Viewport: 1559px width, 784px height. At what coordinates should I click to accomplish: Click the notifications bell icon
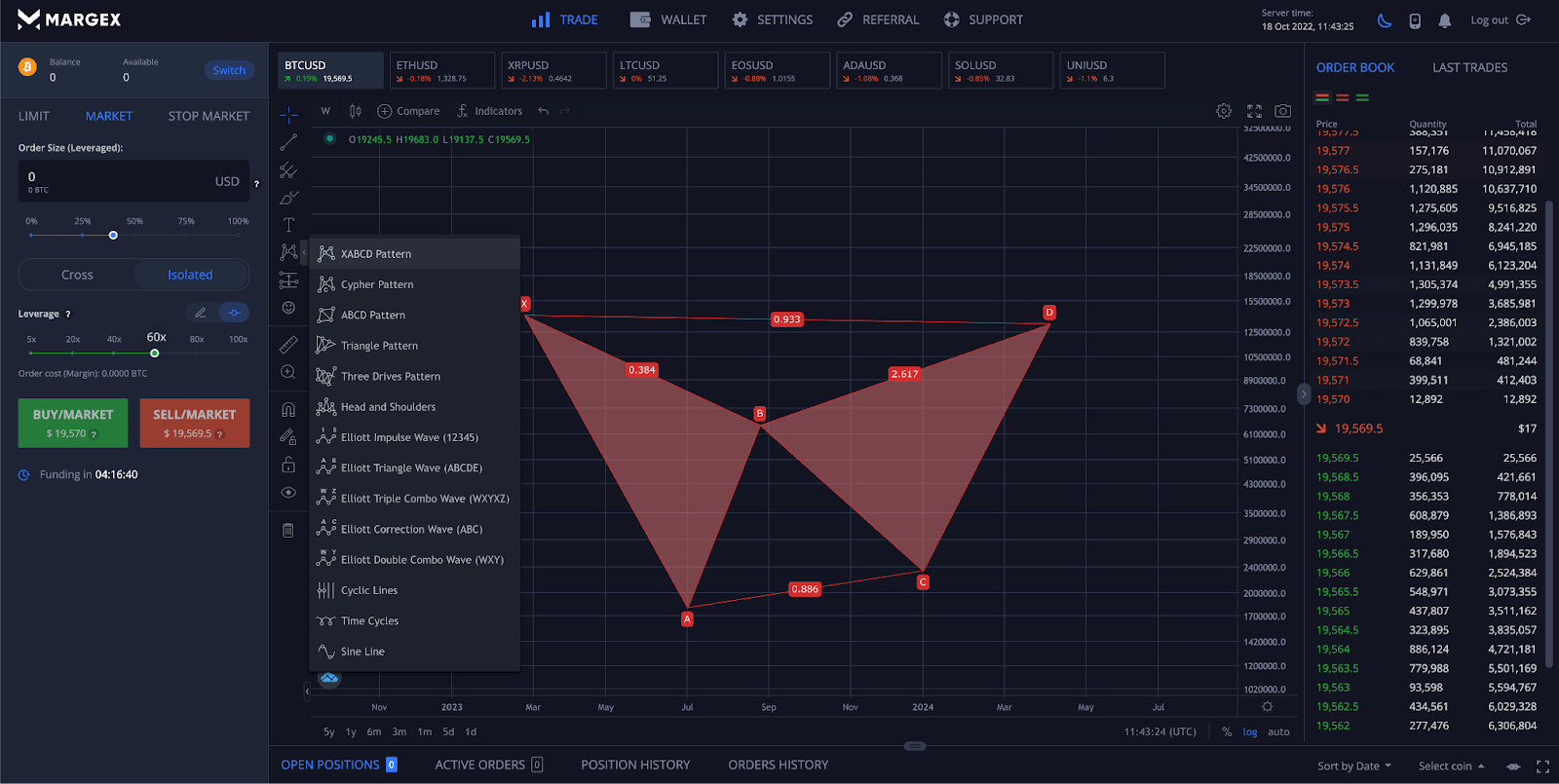[x=1445, y=20]
